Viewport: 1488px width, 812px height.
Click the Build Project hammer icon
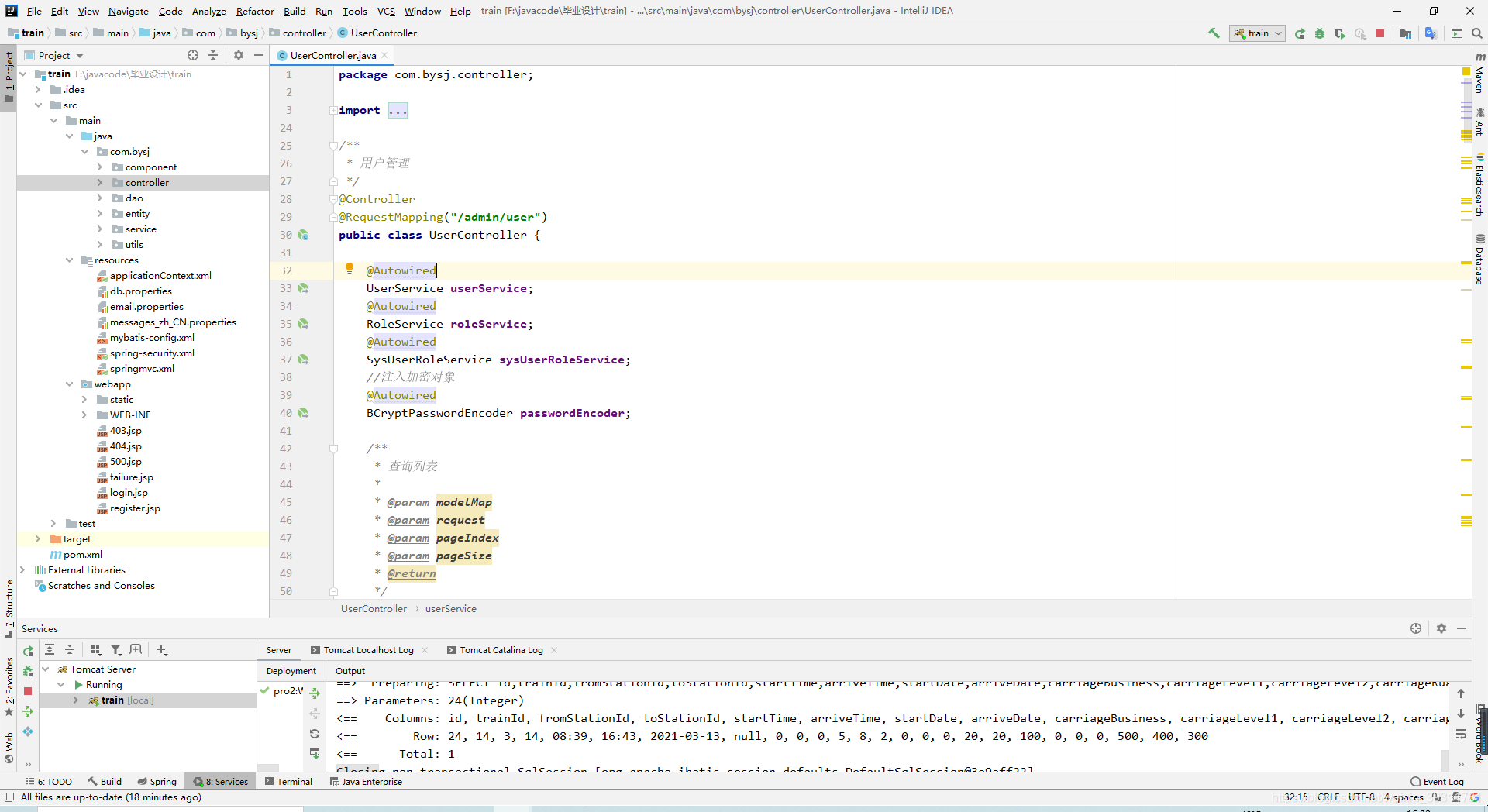tap(1214, 33)
